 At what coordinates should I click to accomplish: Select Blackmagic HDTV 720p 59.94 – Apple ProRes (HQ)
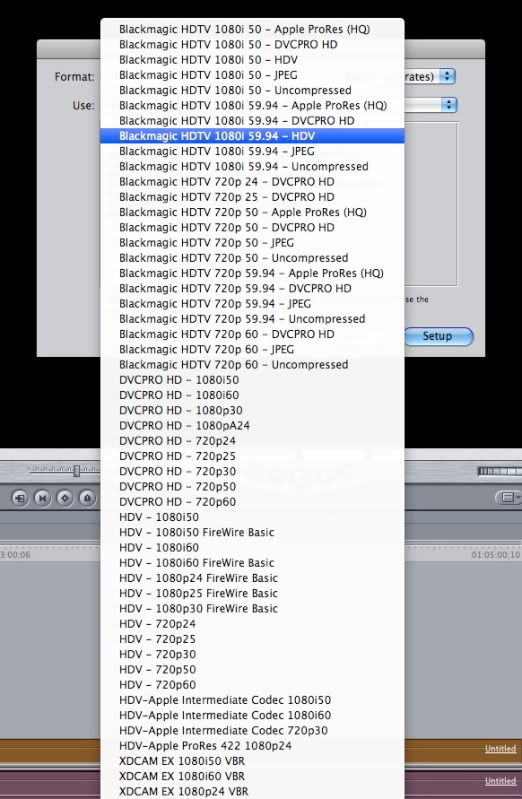pos(252,274)
